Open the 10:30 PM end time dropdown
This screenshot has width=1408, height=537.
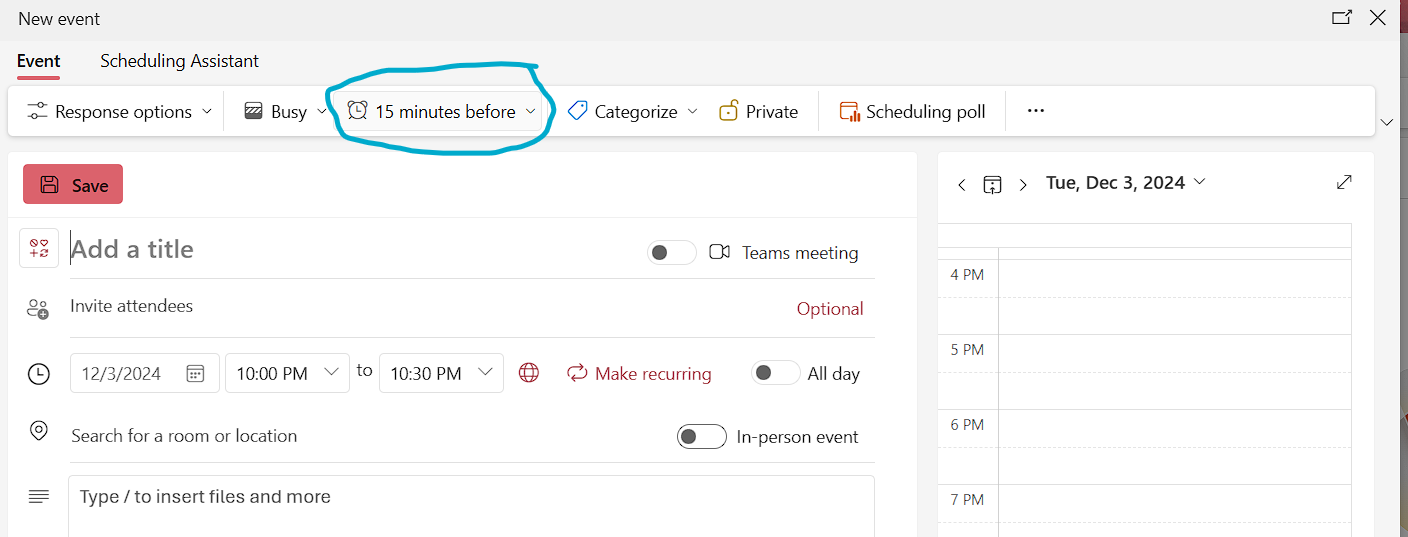point(441,373)
